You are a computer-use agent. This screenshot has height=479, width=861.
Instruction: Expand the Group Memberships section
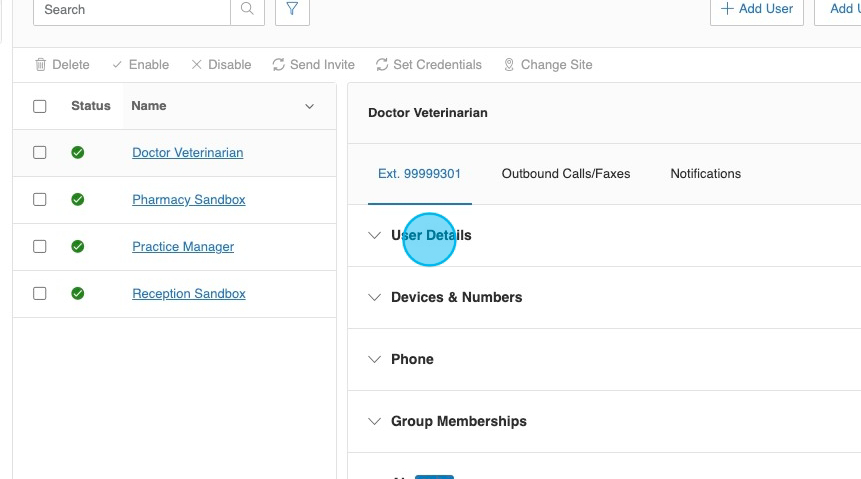pos(458,422)
